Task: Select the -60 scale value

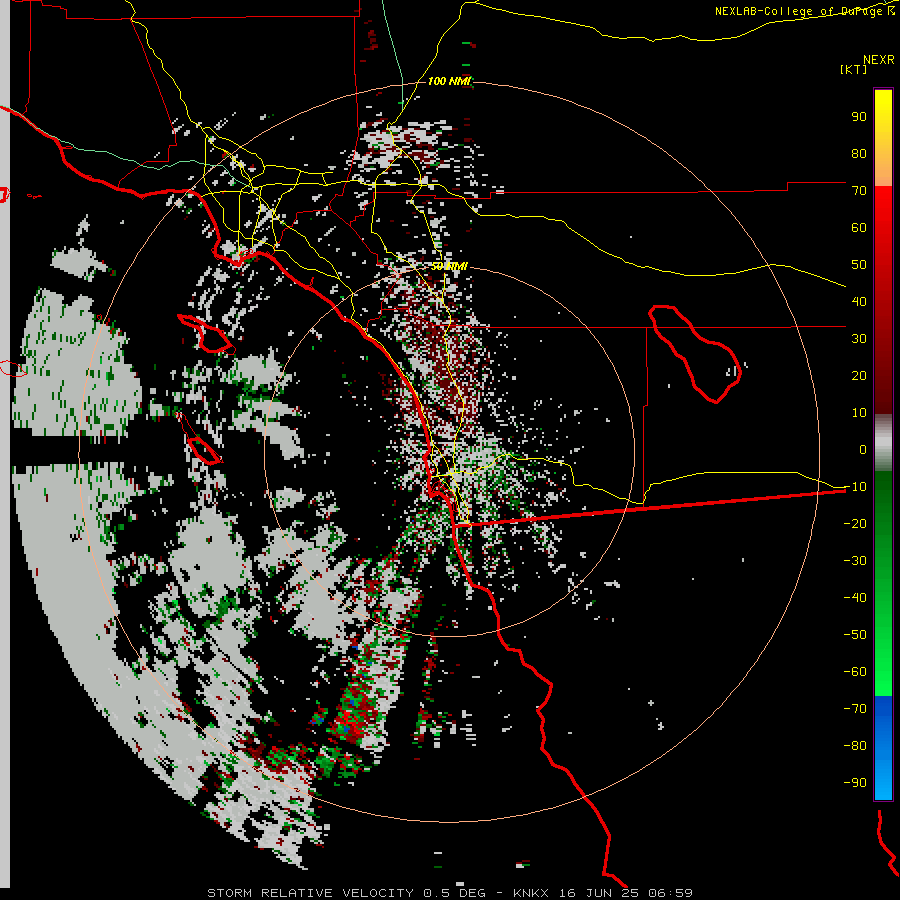Action: coord(855,672)
